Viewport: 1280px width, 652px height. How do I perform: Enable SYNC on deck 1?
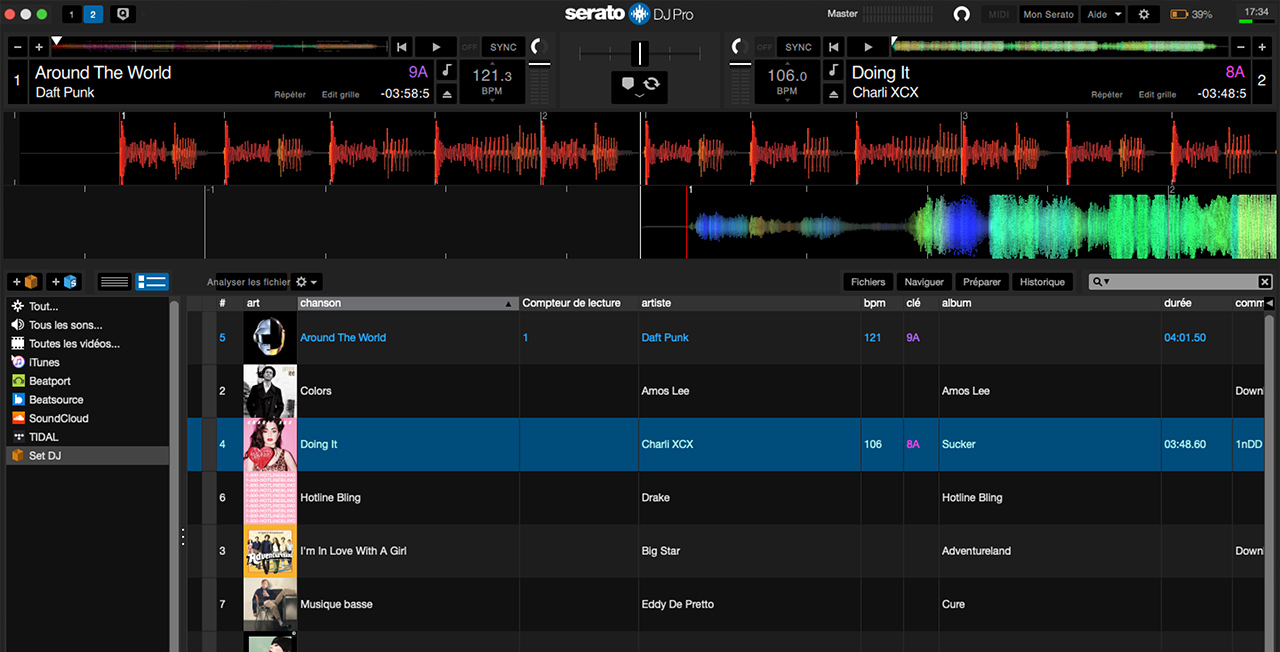coord(504,47)
